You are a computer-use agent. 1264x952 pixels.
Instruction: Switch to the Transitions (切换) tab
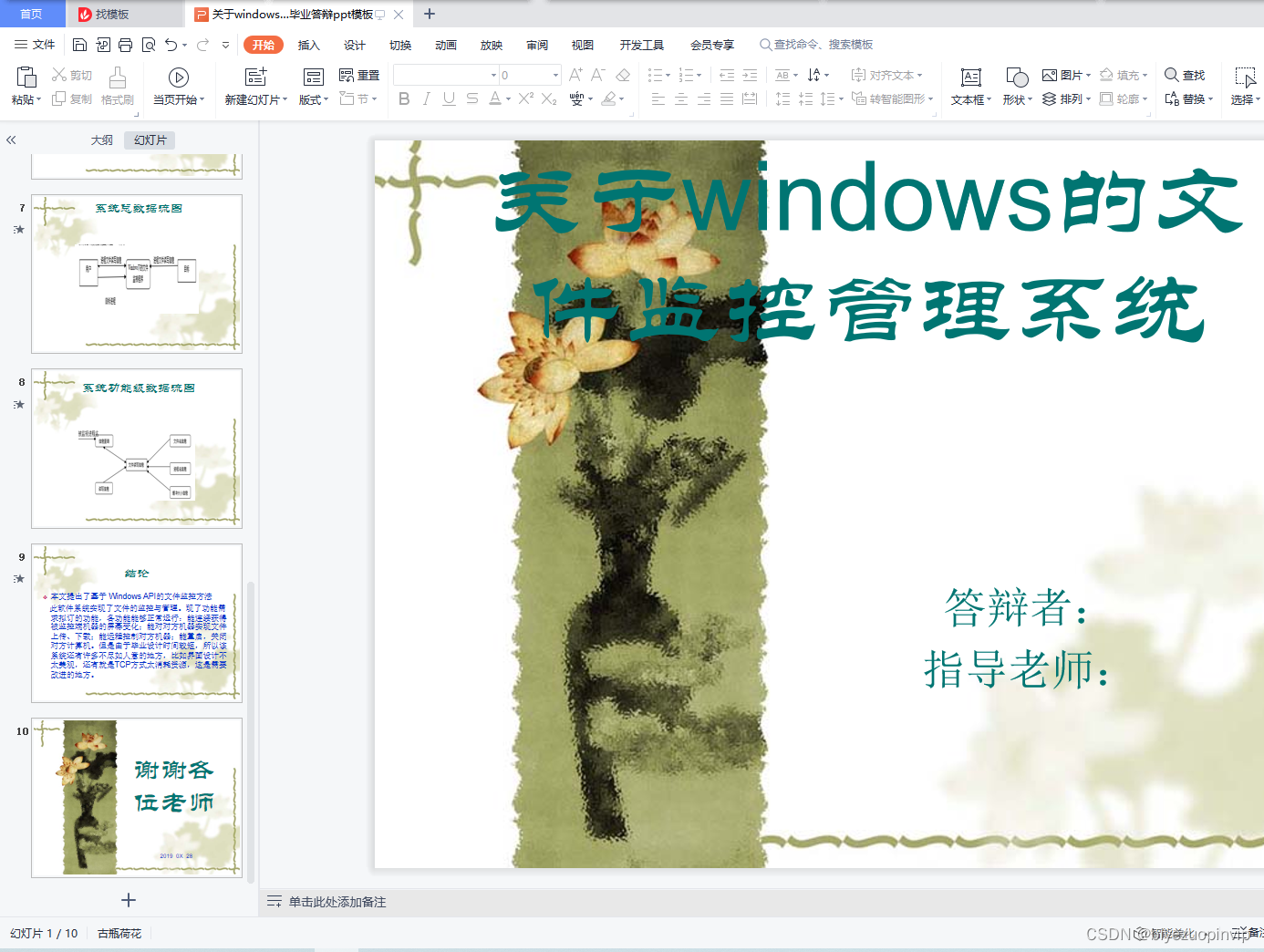click(x=400, y=45)
